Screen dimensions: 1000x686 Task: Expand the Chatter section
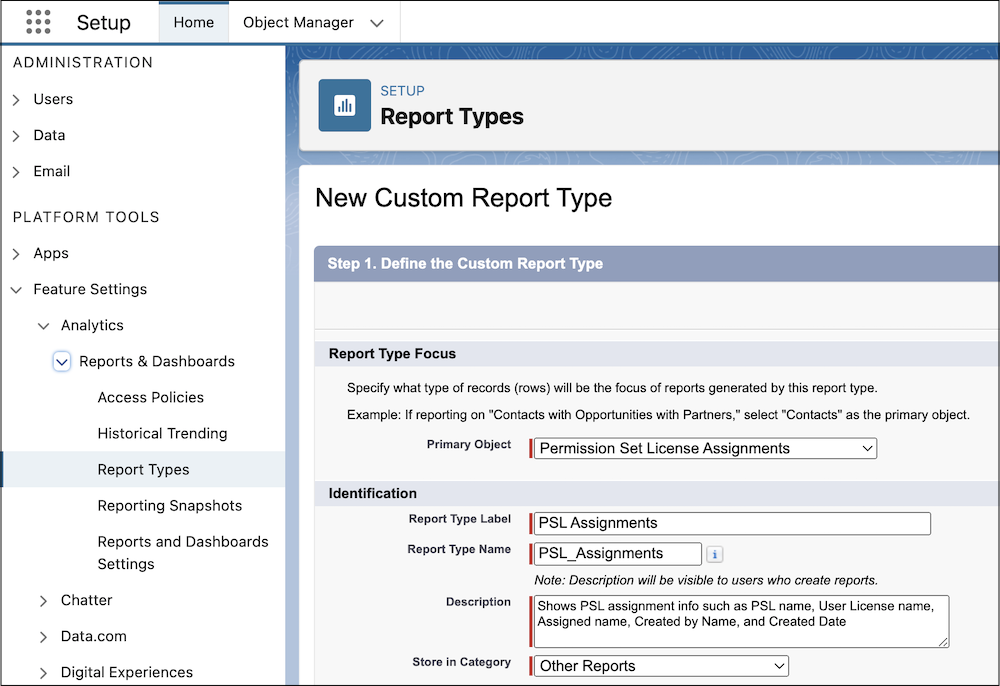[x=43, y=601]
